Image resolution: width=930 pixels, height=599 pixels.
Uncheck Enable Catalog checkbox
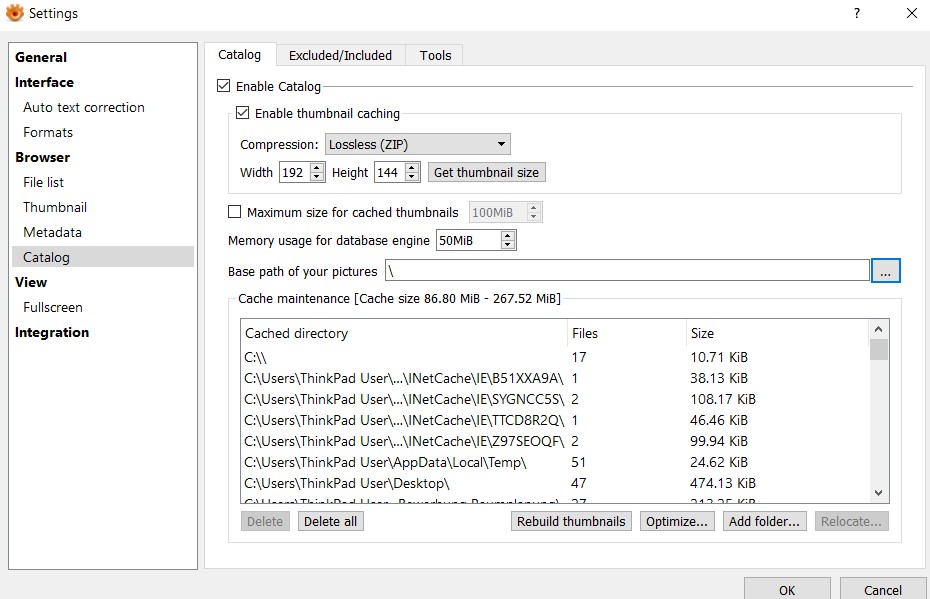pos(224,87)
